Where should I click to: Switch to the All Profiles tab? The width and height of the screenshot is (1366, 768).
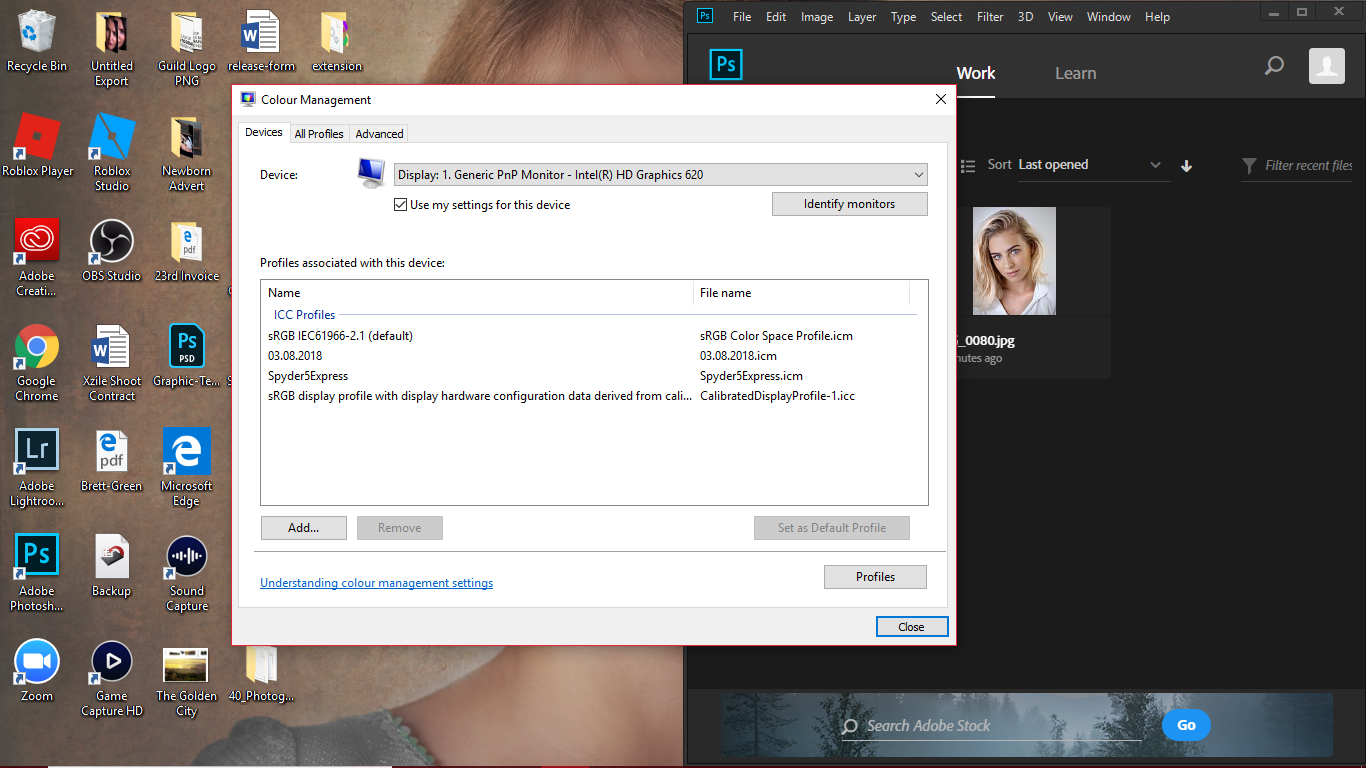[319, 134]
